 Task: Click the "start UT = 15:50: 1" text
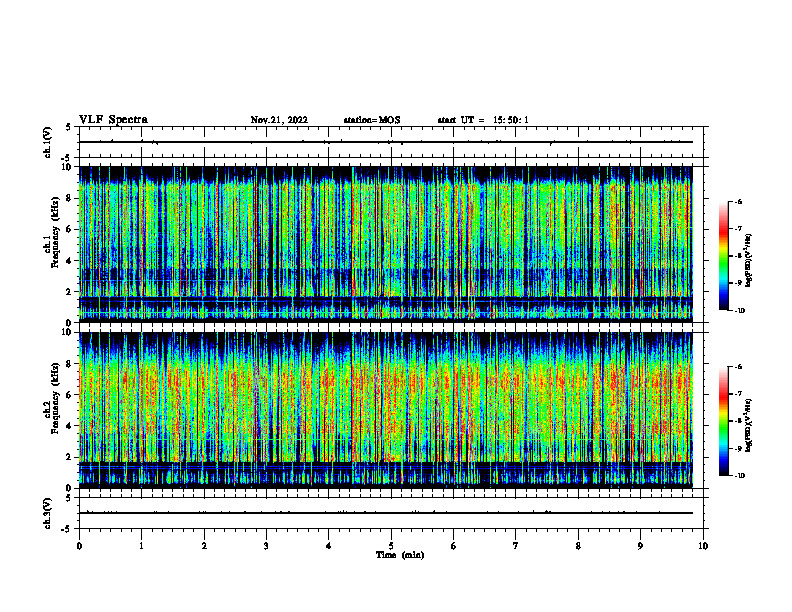click(x=483, y=120)
